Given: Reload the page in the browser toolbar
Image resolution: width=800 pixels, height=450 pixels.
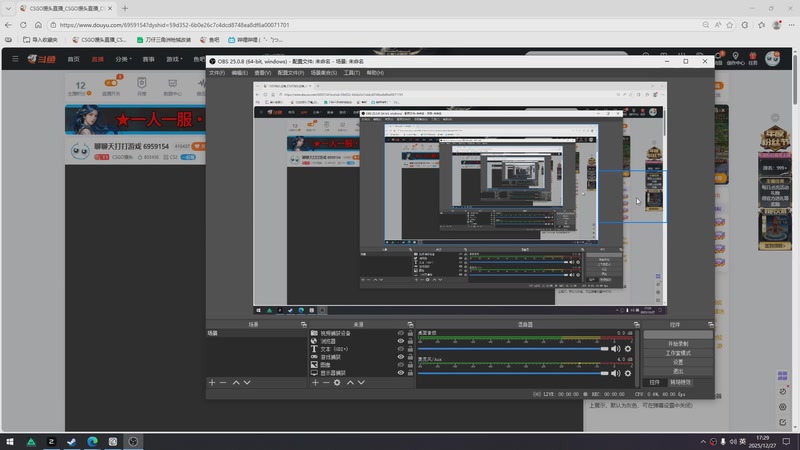Looking at the screenshot, I should 23,24.
